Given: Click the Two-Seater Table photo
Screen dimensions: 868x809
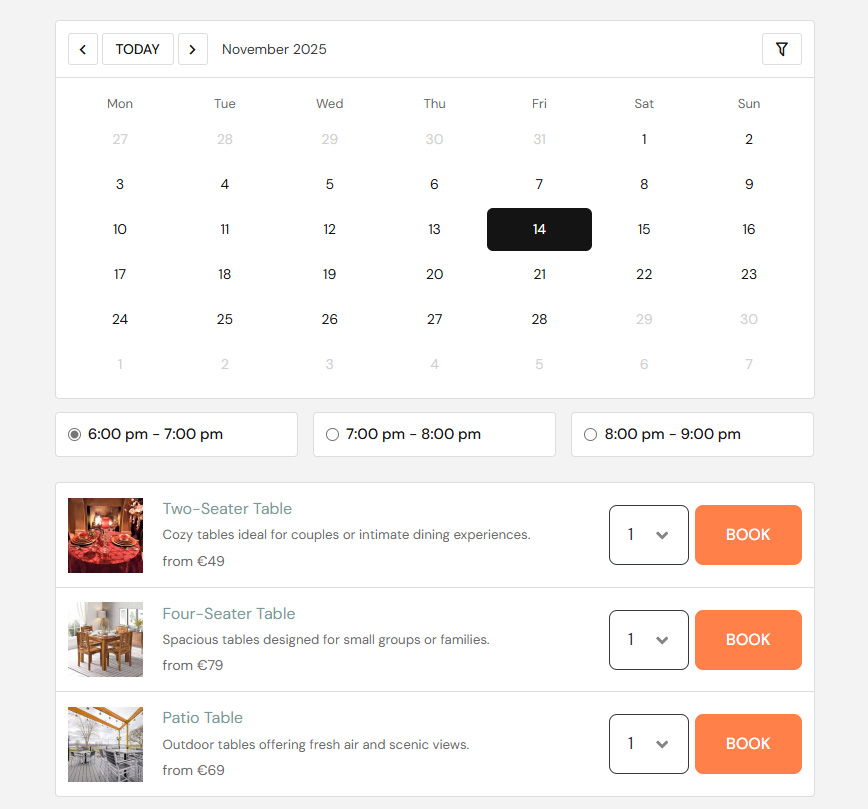Looking at the screenshot, I should (105, 535).
